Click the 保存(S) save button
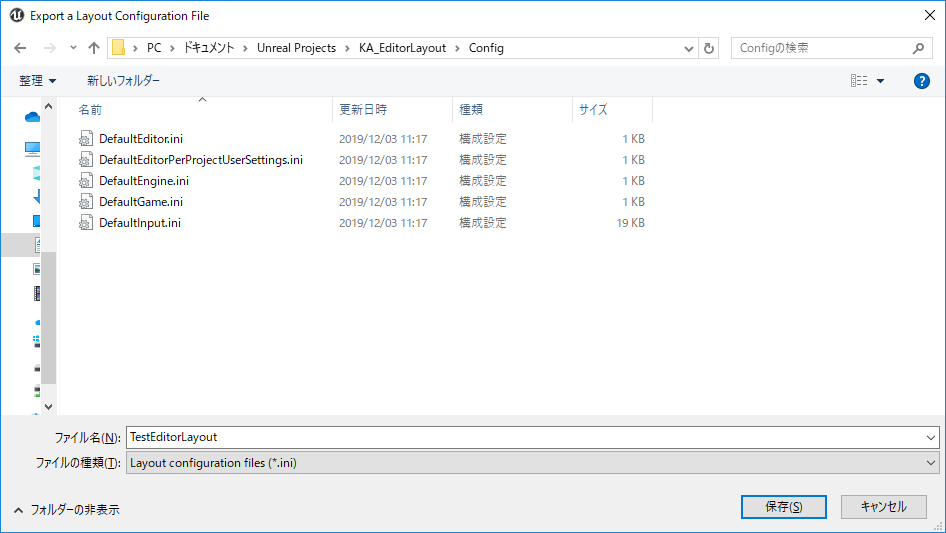This screenshot has height=533, width=946. click(x=784, y=507)
